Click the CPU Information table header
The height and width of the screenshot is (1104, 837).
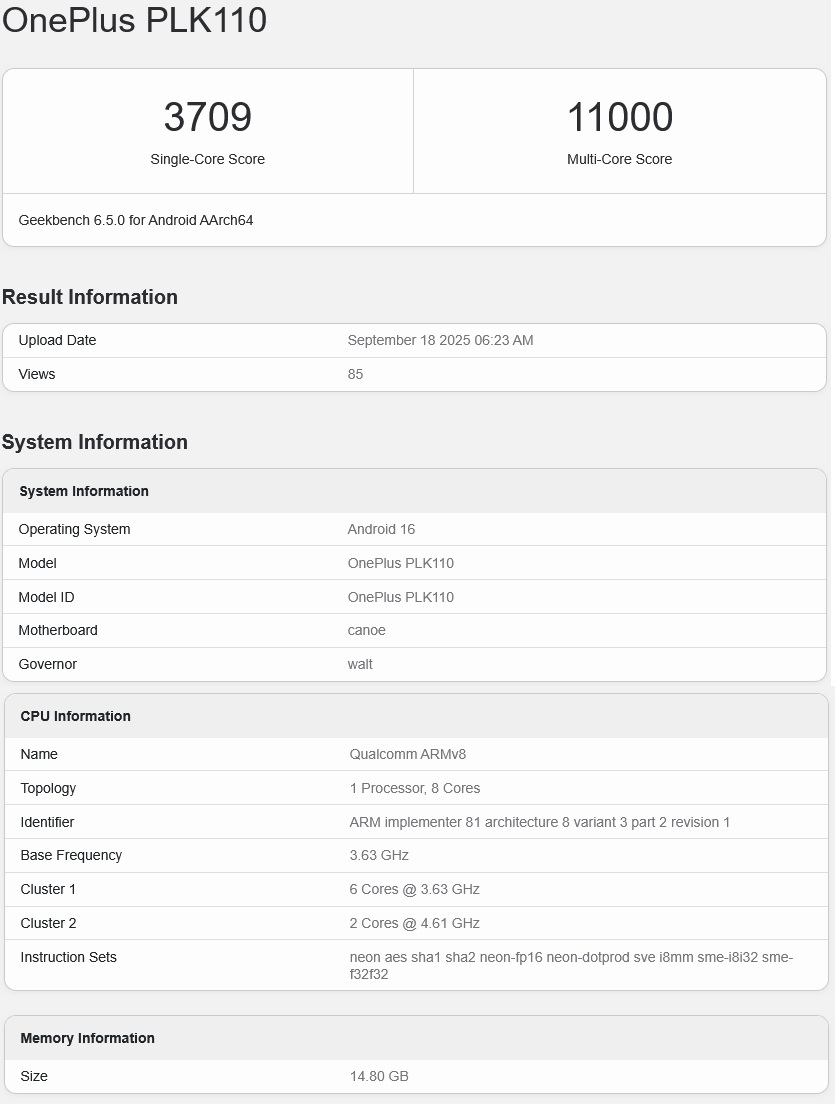76,716
